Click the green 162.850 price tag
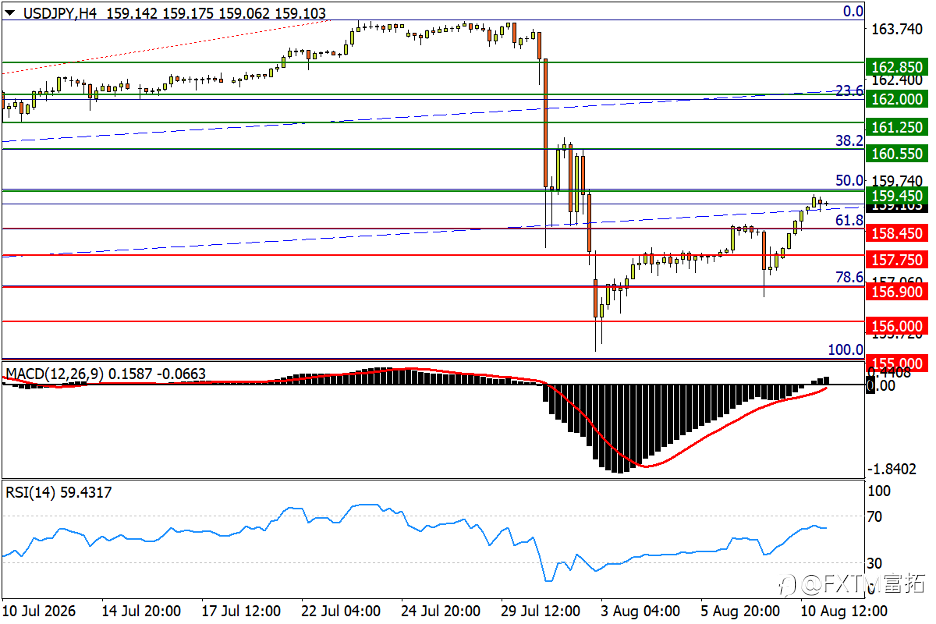 click(897, 67)
